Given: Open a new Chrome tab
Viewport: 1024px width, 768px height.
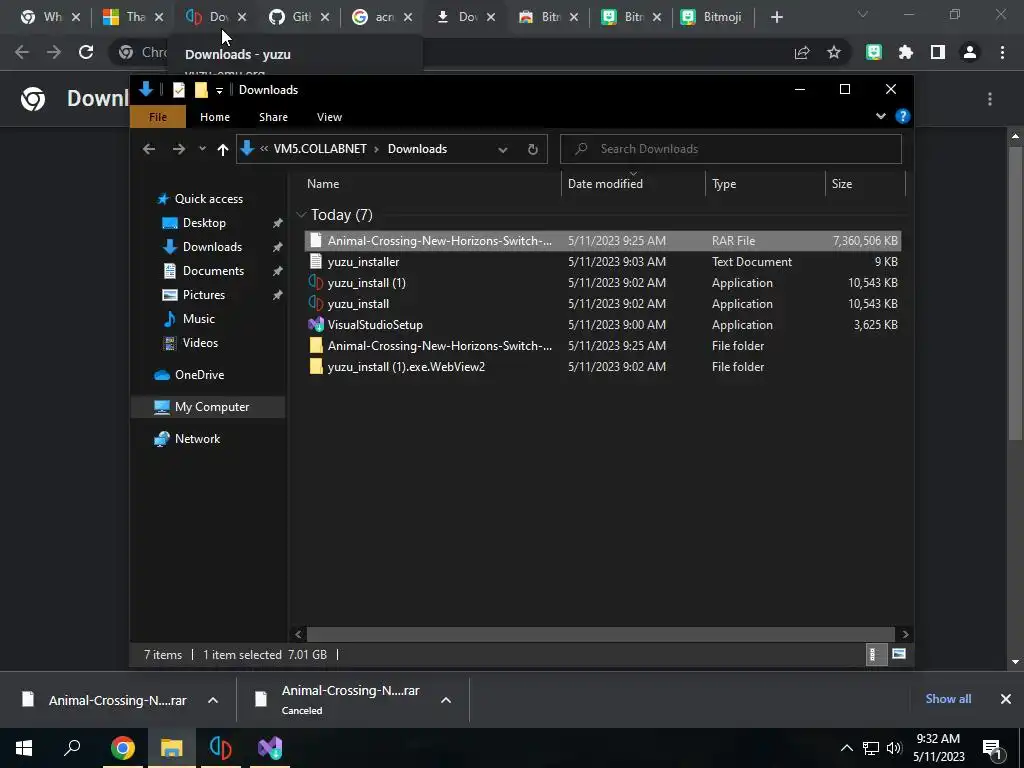Looking at the screenshot, I should point(776,18).
